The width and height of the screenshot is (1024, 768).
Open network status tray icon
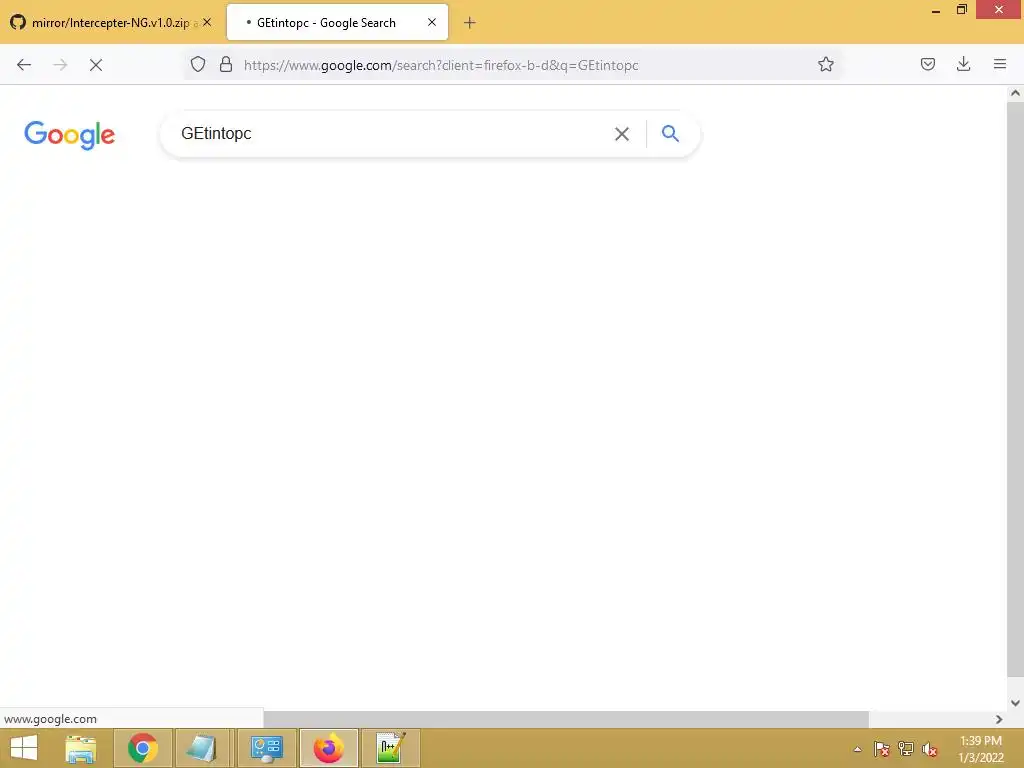point(906,749)
